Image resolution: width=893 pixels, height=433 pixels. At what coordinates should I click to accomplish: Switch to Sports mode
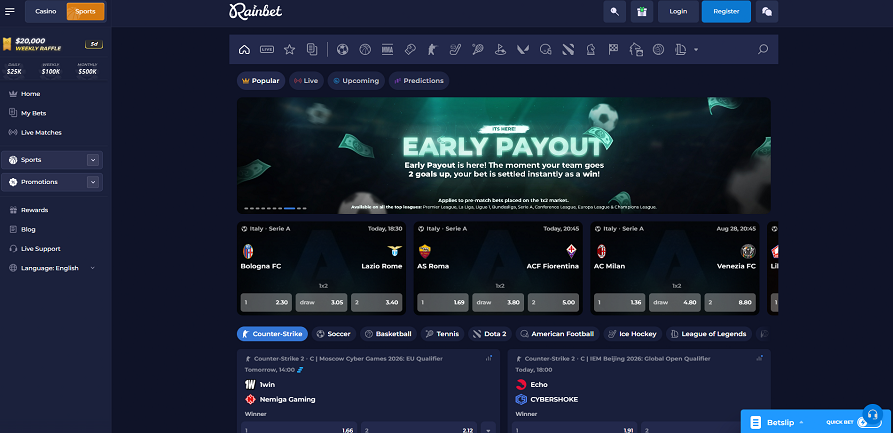click(85, 11)
